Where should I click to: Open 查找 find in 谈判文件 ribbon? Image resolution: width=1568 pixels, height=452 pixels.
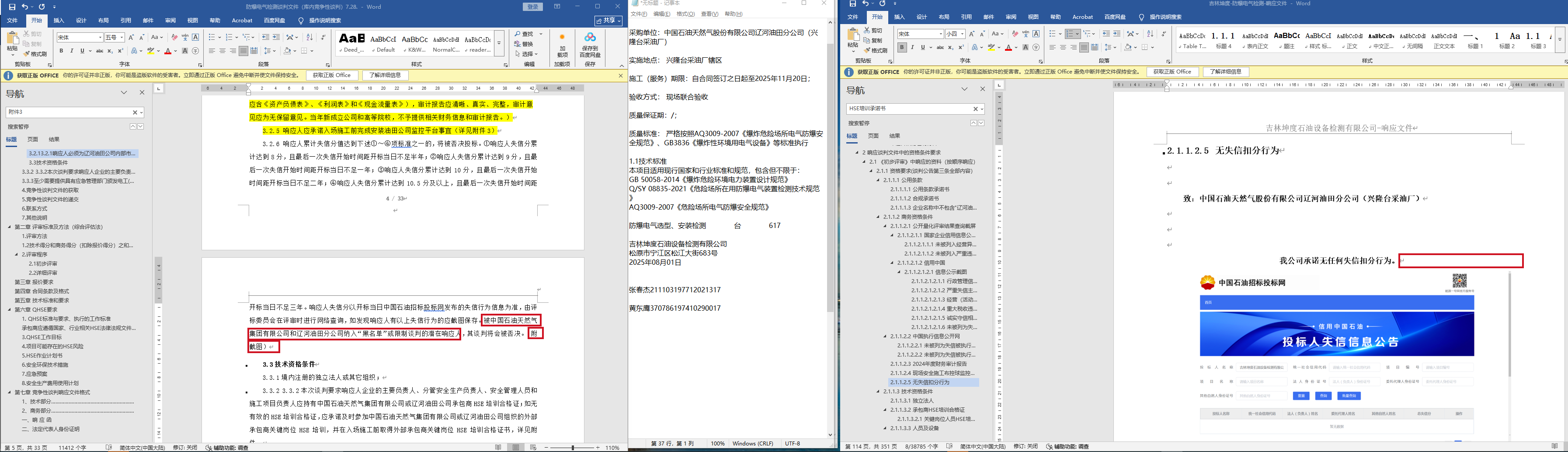point(524,34)
